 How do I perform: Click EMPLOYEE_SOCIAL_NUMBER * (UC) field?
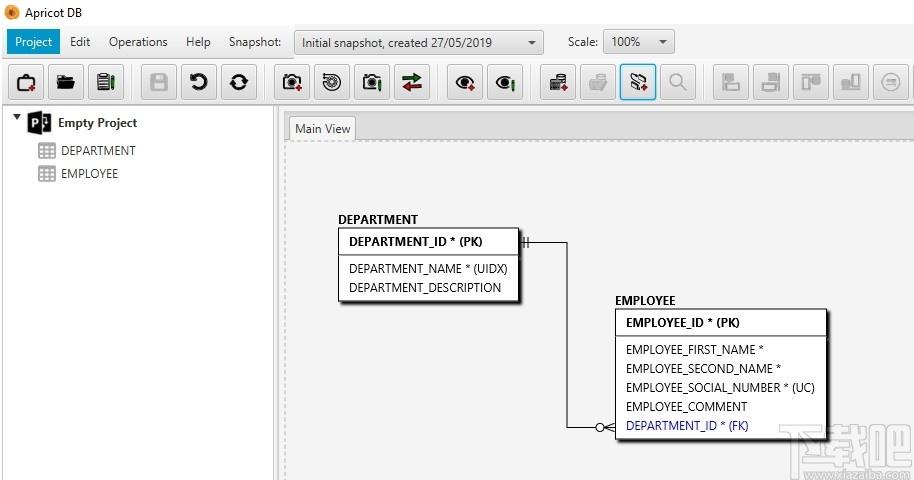coord(721,388)
